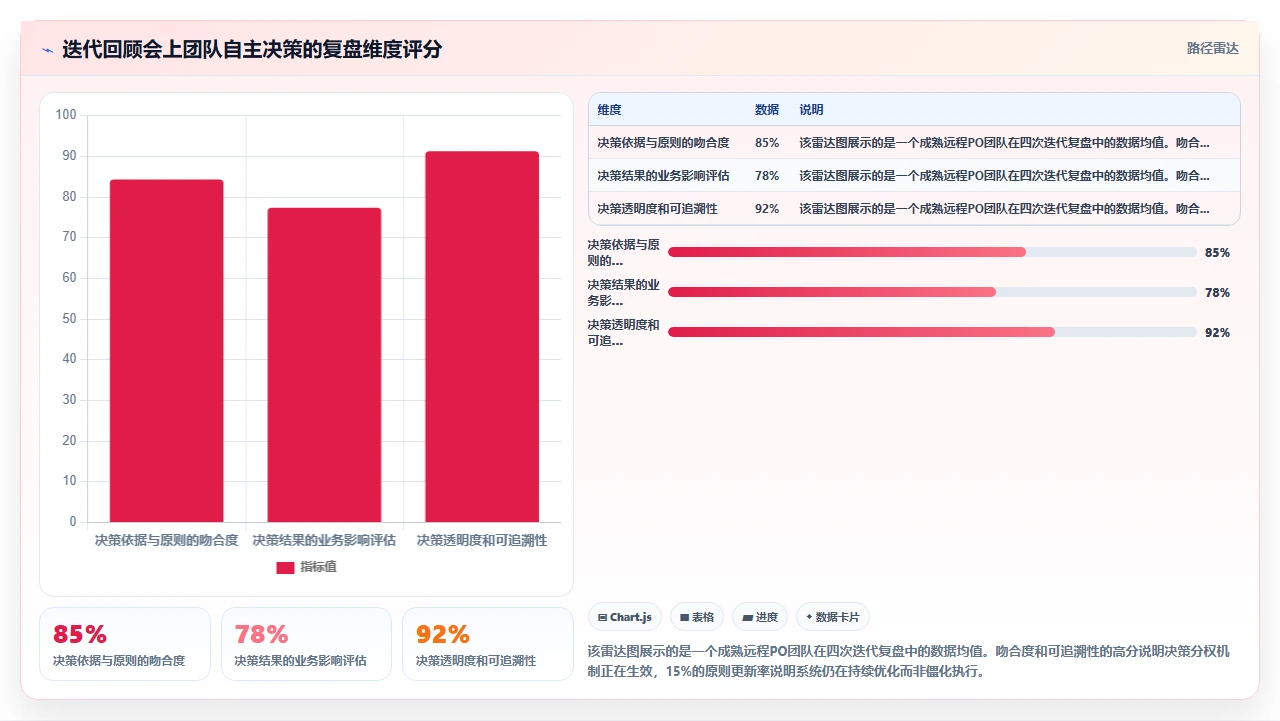The width and height of the screenshot is (1280, 721).
Task: Click the page title 迭代回顾会上团队自主决策的复盘维度评分
Action: 252,49
